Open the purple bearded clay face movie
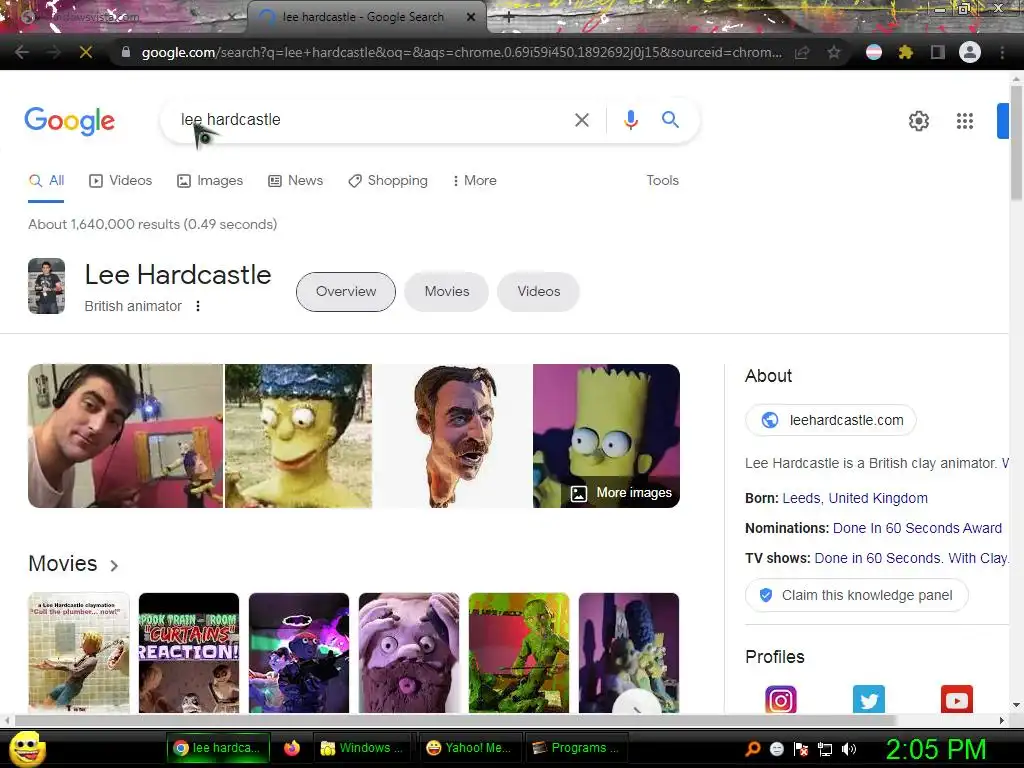Image resolution: width=1024 pixels, height=768 pixels. click(x=409, y=653)
